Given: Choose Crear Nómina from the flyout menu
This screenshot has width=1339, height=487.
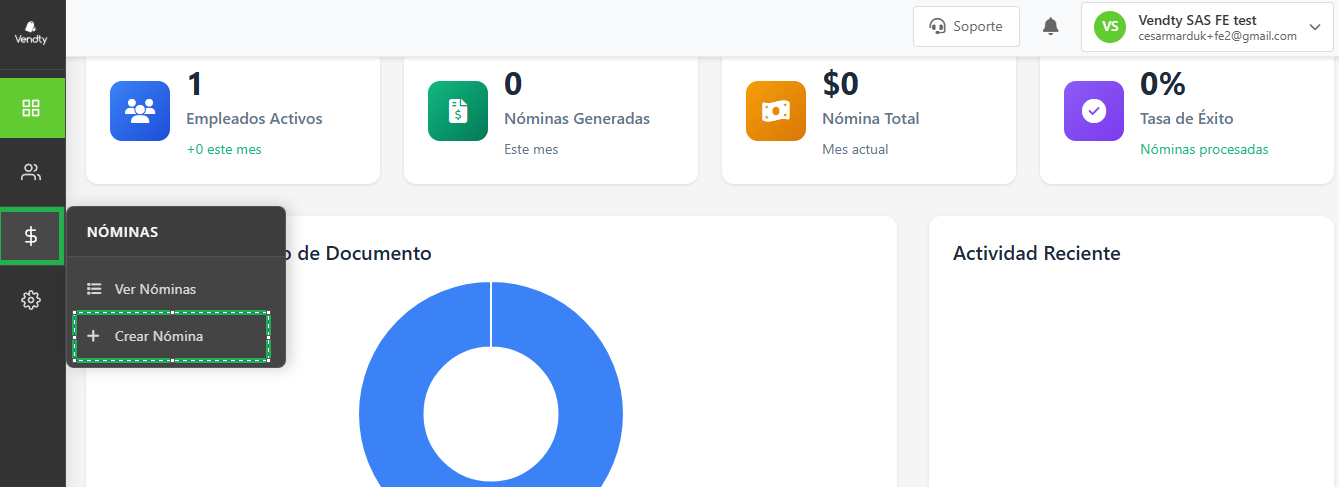Looking at the screenshot, I should click(x=172, y=336).
